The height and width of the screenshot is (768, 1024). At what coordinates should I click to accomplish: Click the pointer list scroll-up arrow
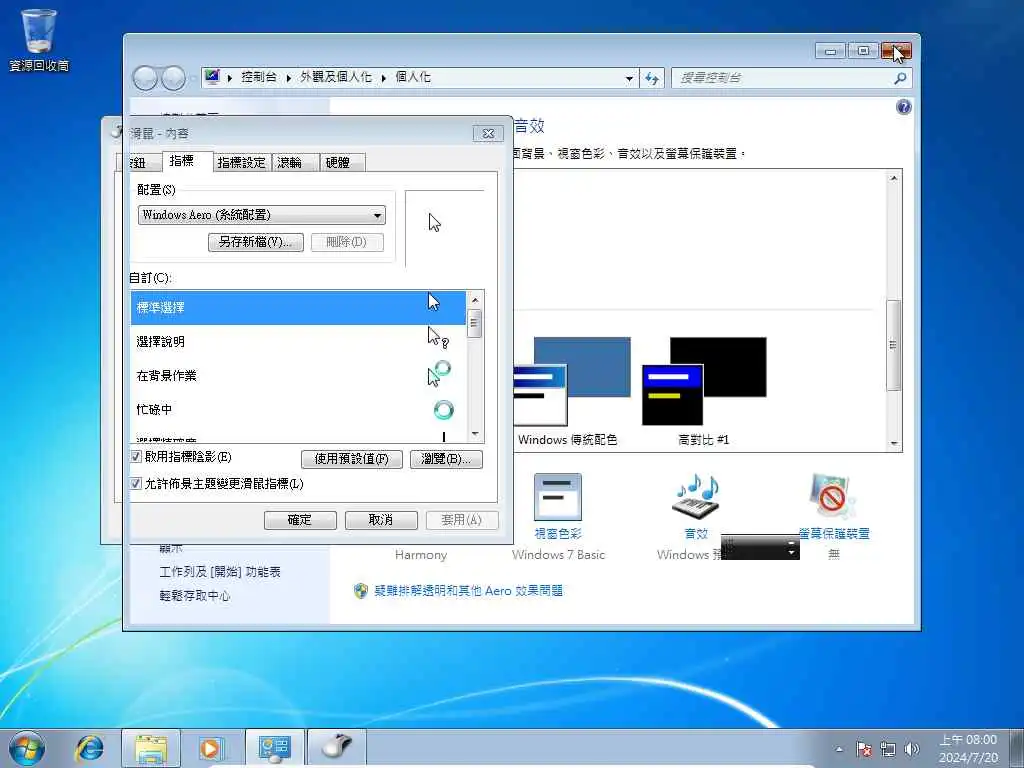(x=475, y=300)
